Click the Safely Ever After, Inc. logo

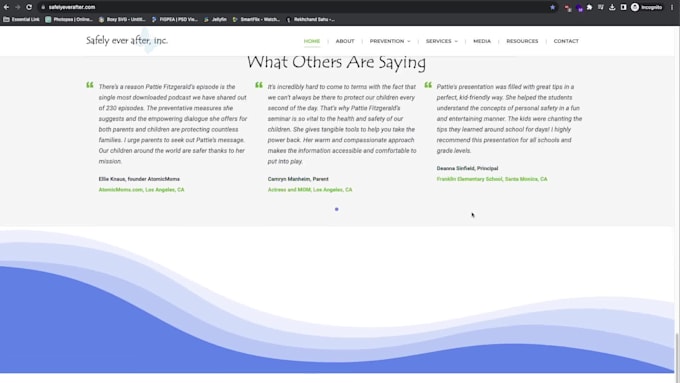click(127, 41)
